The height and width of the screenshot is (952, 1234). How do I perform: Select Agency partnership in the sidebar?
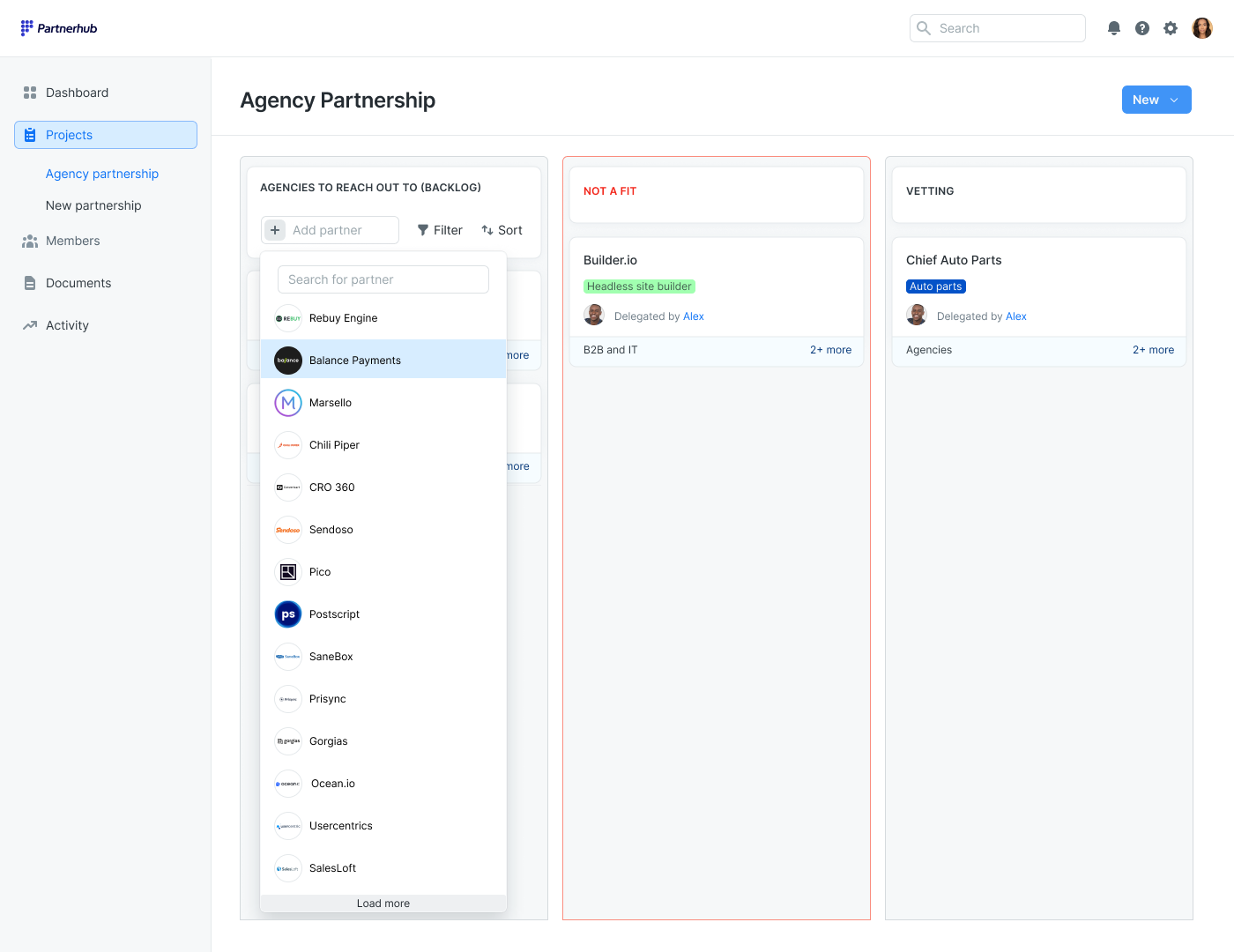tap(101, 174)
